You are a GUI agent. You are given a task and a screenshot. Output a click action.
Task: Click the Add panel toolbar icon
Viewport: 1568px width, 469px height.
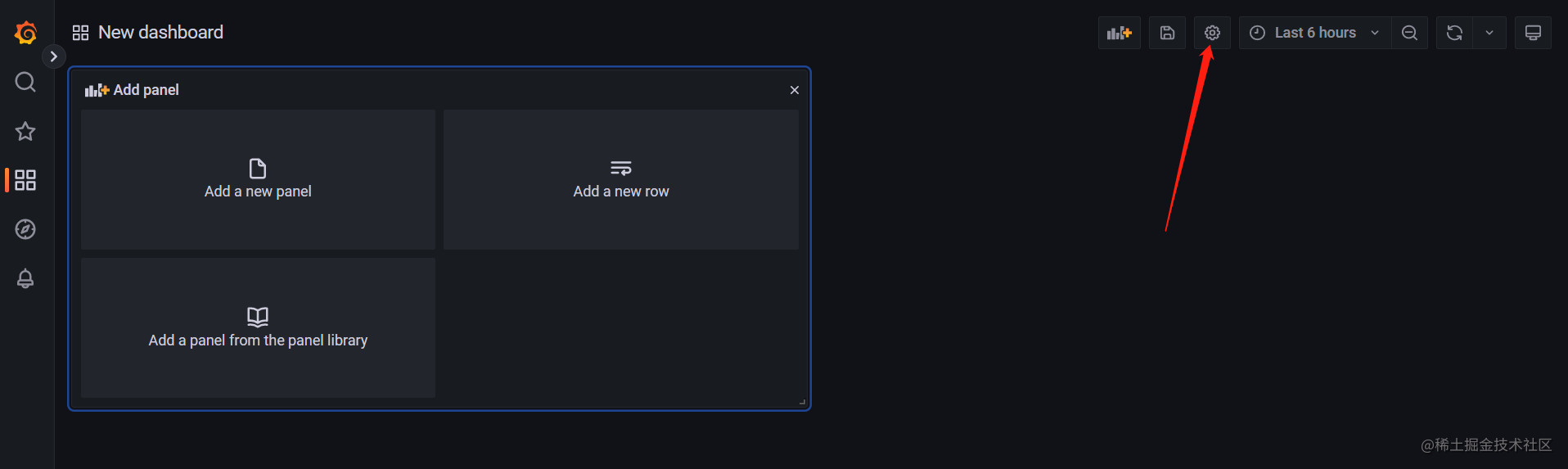[1119, 33]
